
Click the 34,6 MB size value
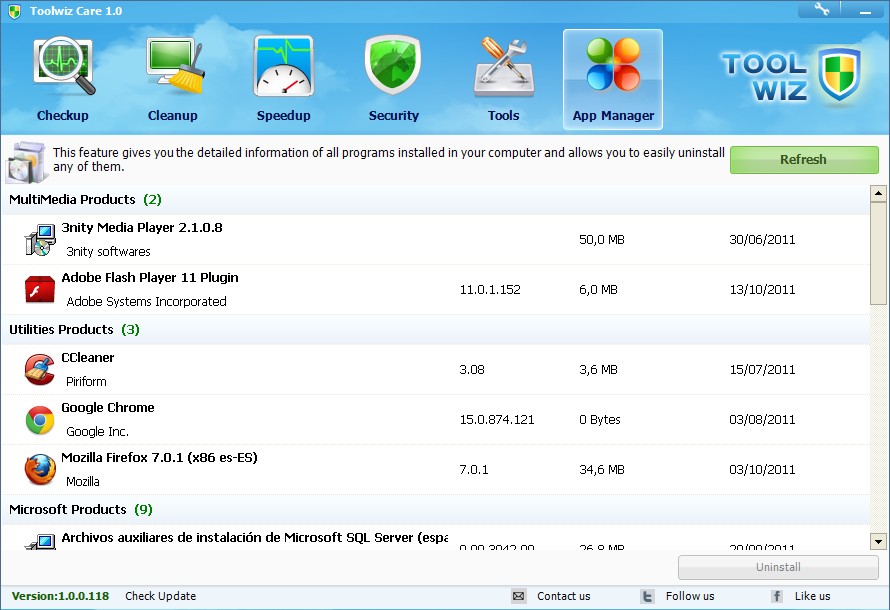point(602,469)
